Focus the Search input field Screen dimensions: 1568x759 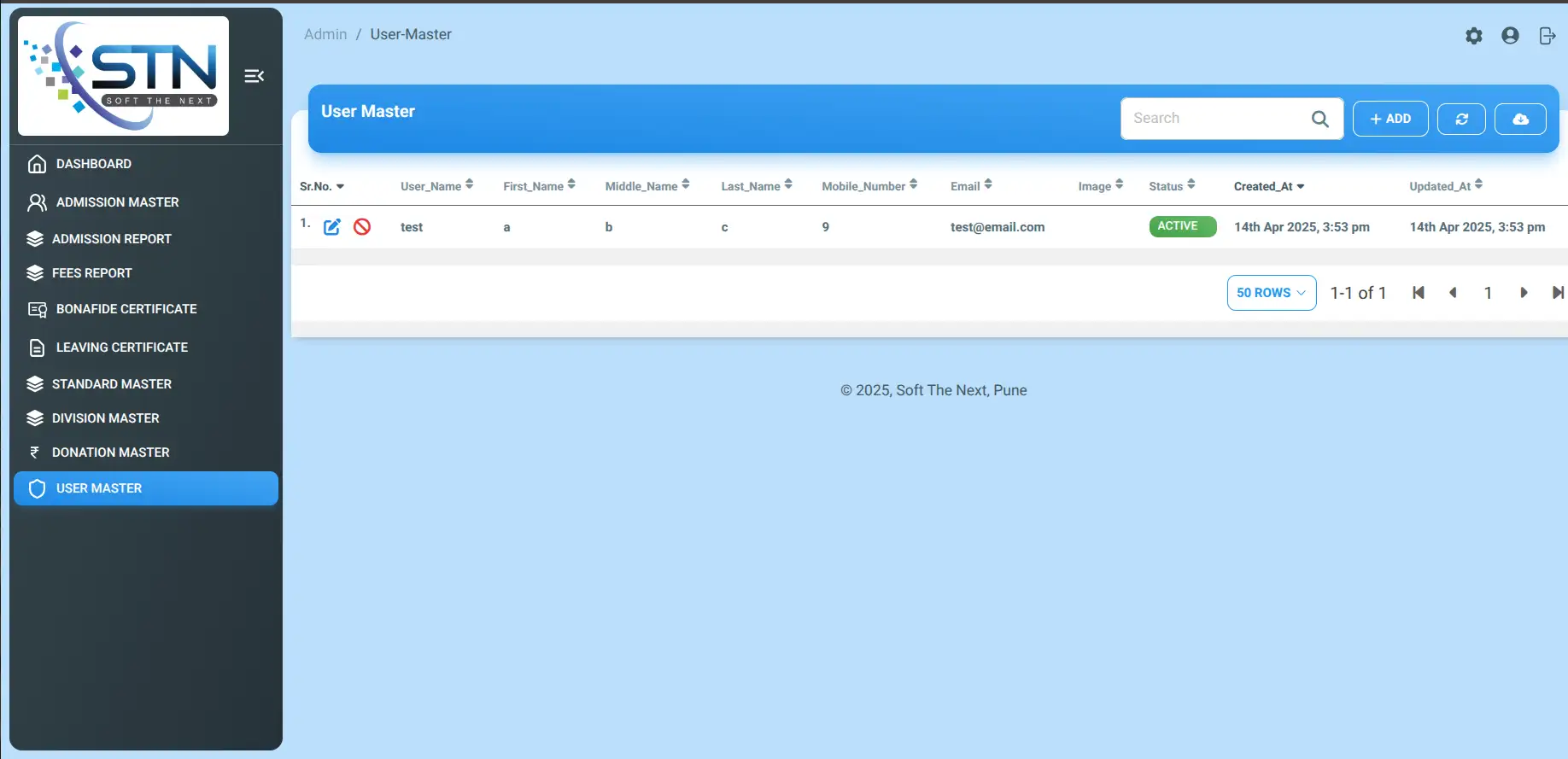click(x=1213, y=119)
